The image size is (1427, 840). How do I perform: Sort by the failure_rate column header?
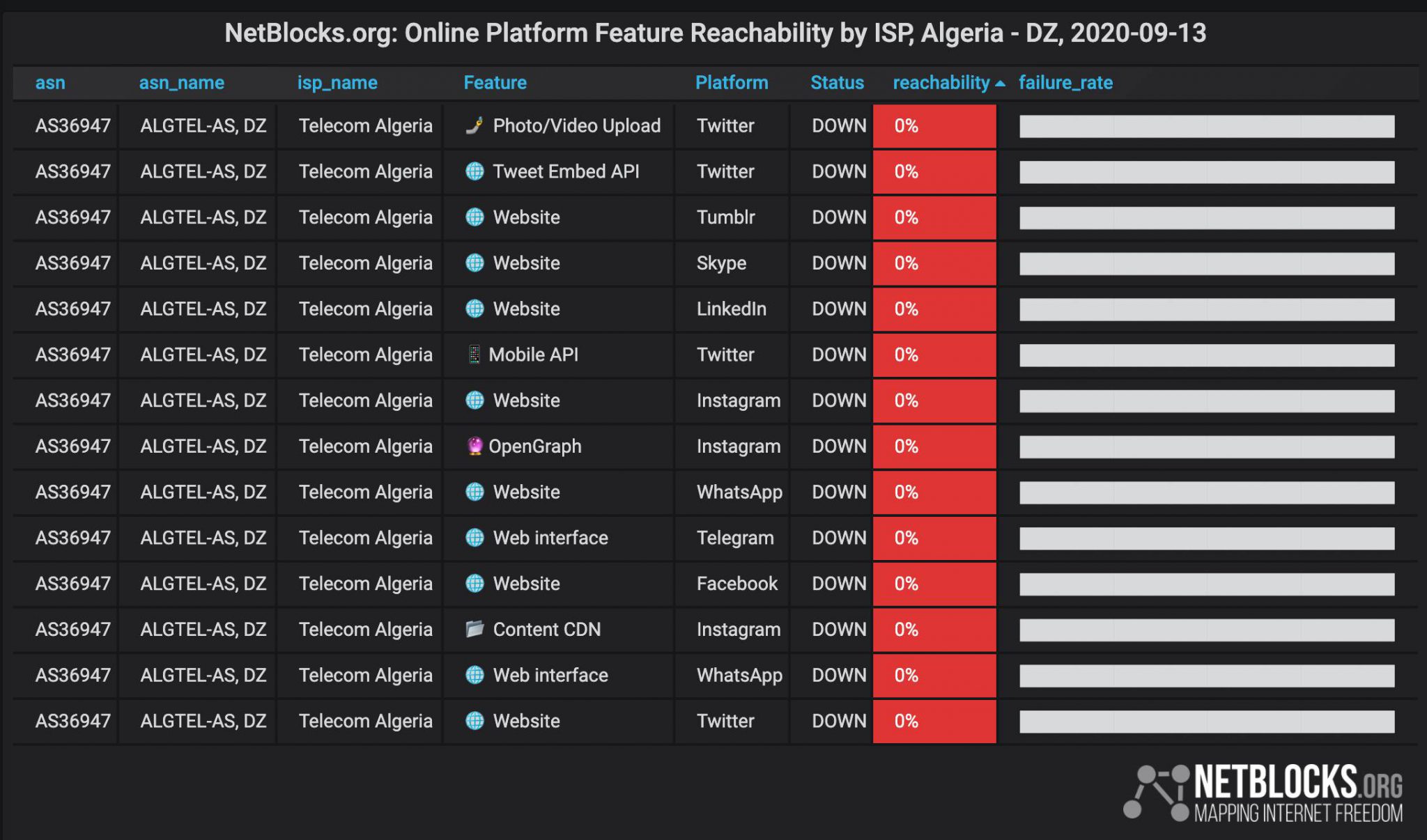tap(1065, 83)
